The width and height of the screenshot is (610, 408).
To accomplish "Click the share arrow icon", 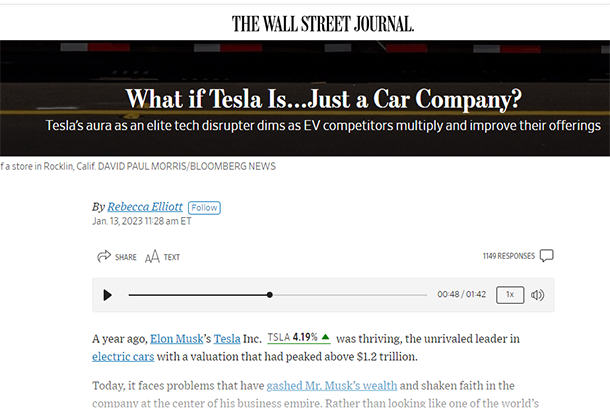I will coord(104,256).
